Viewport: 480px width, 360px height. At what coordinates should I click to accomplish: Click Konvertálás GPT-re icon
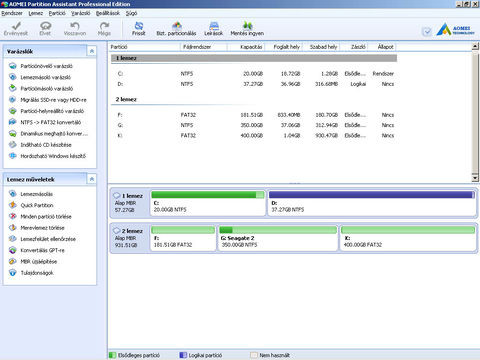(x=13, y=250)
